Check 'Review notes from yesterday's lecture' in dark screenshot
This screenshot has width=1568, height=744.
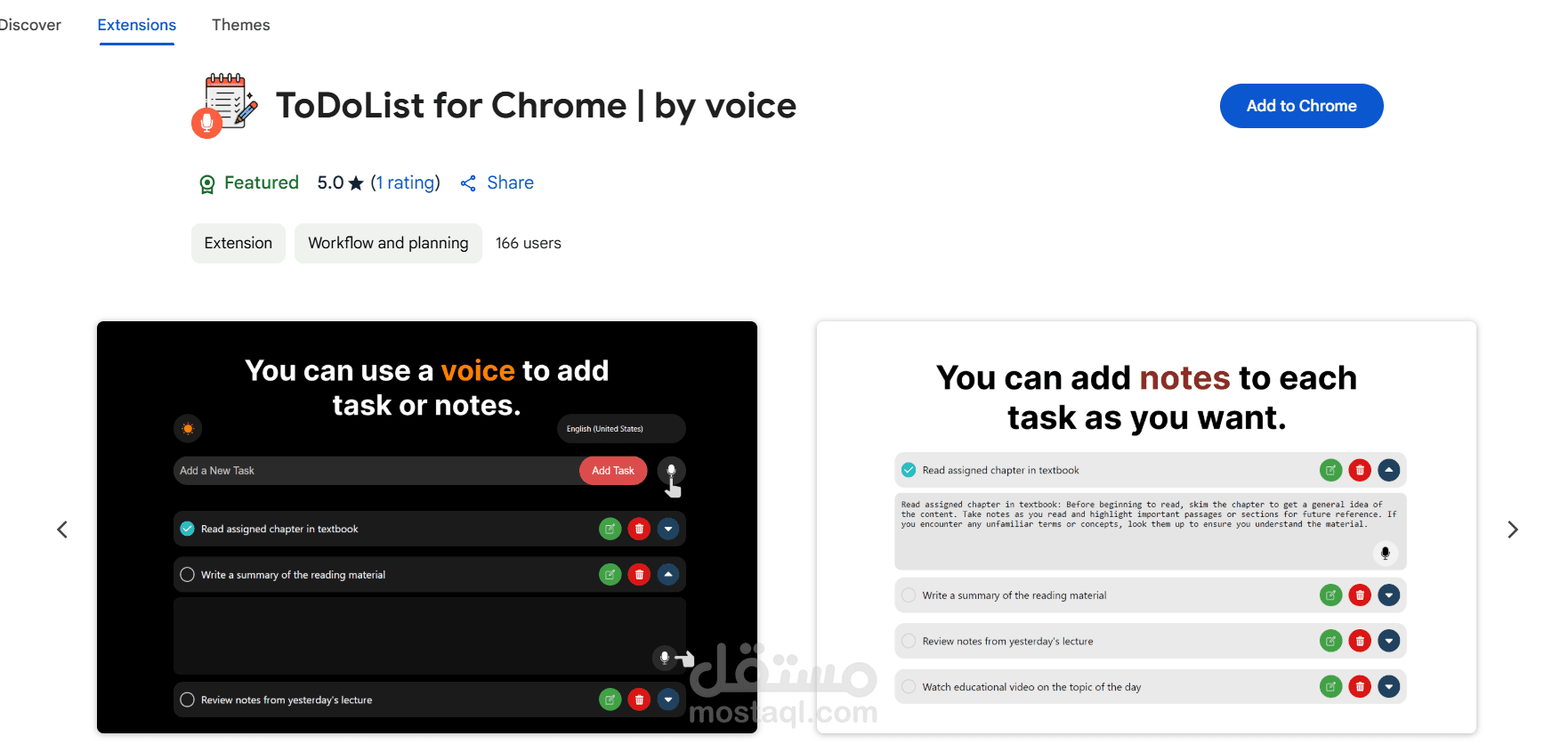coord(188,700)
